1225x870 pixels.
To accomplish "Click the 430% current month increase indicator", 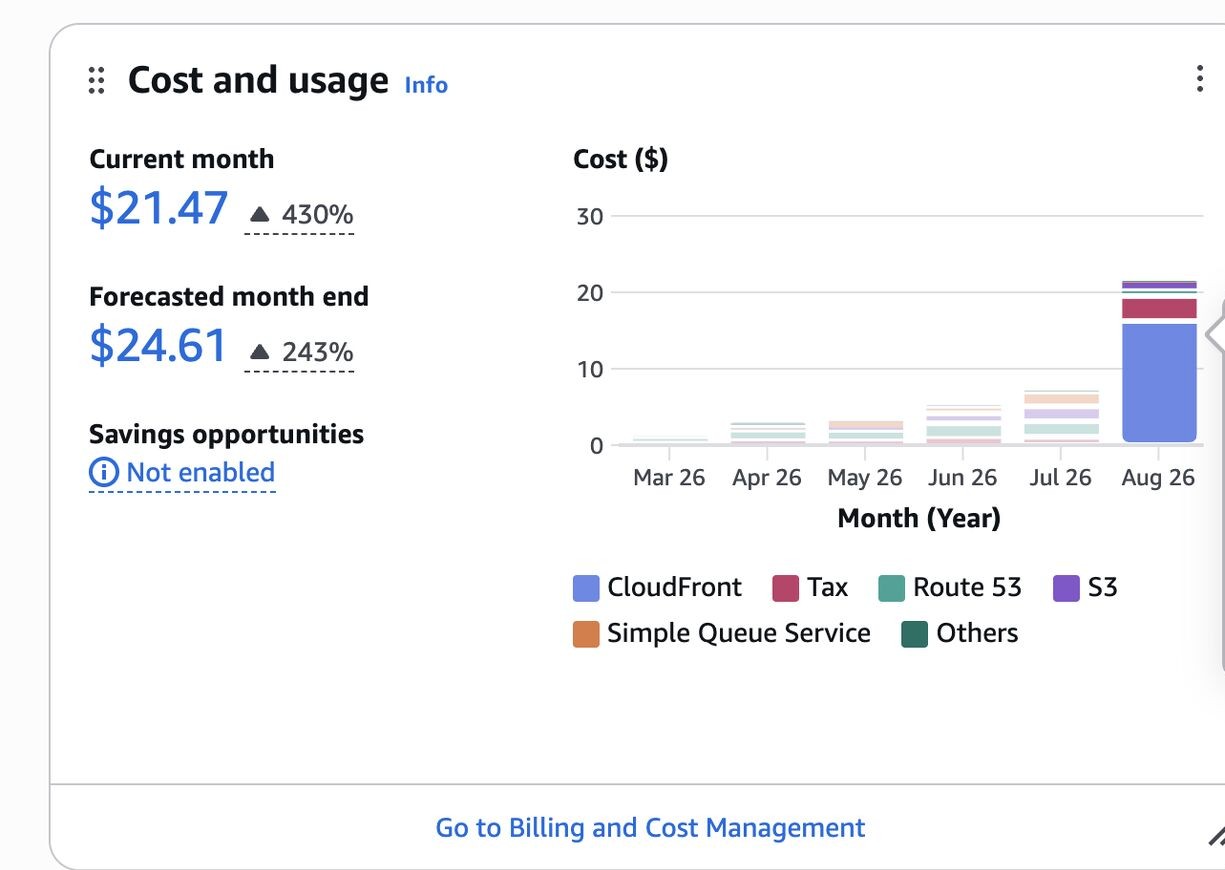I will [299, 214].
